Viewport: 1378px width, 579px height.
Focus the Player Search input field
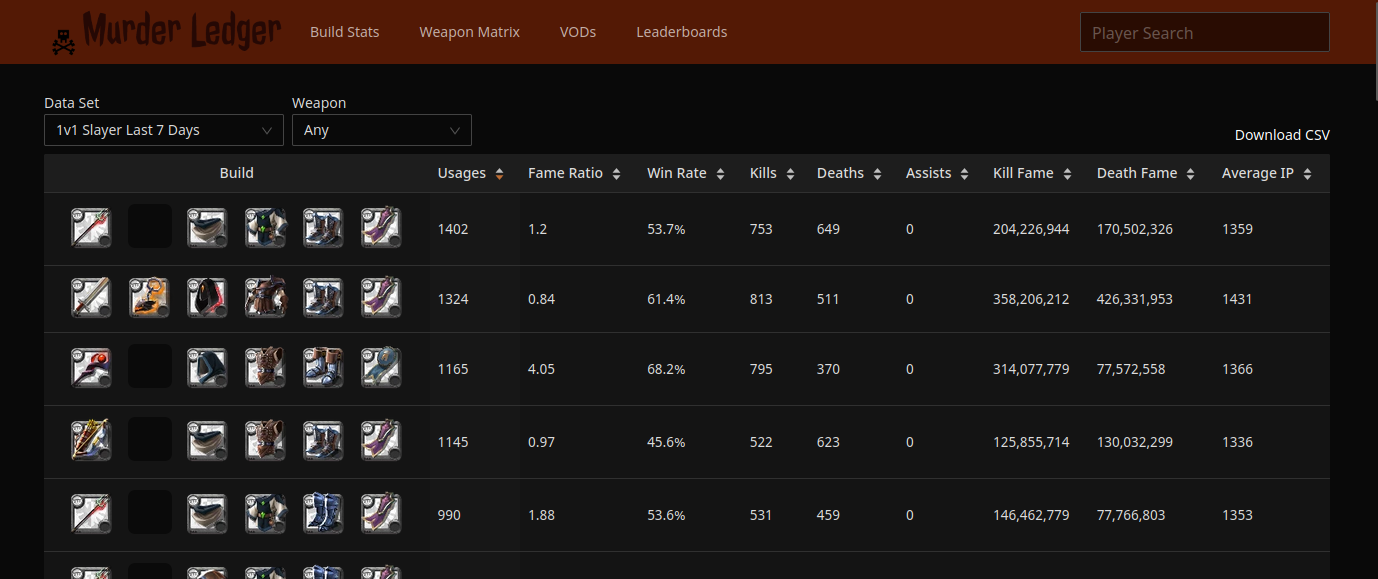pyautogui.click(x=1204, y=32)
